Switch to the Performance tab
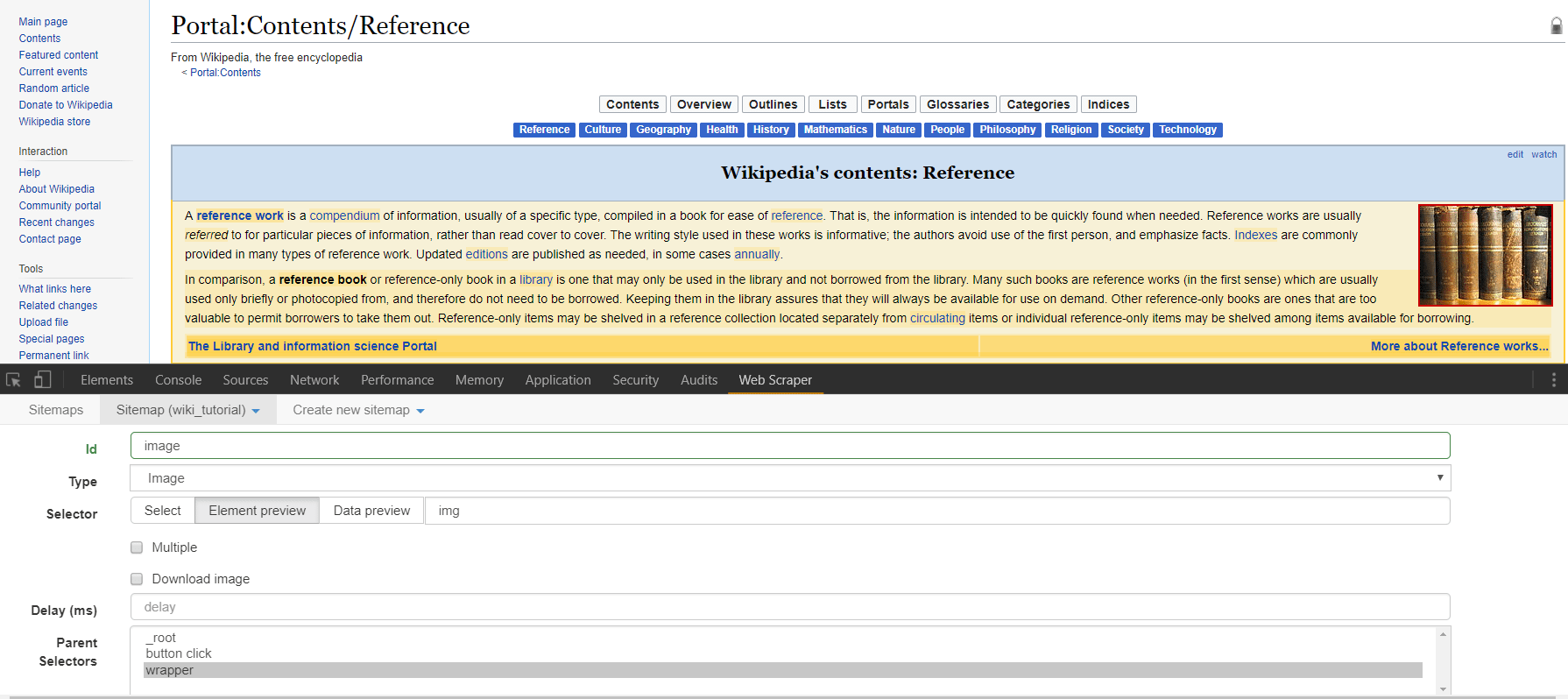1568x699 pixels. point(398,380)
